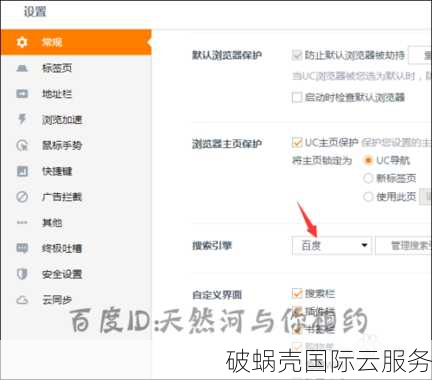Click the 快捷键 shortcut icon

coord(22,171)
